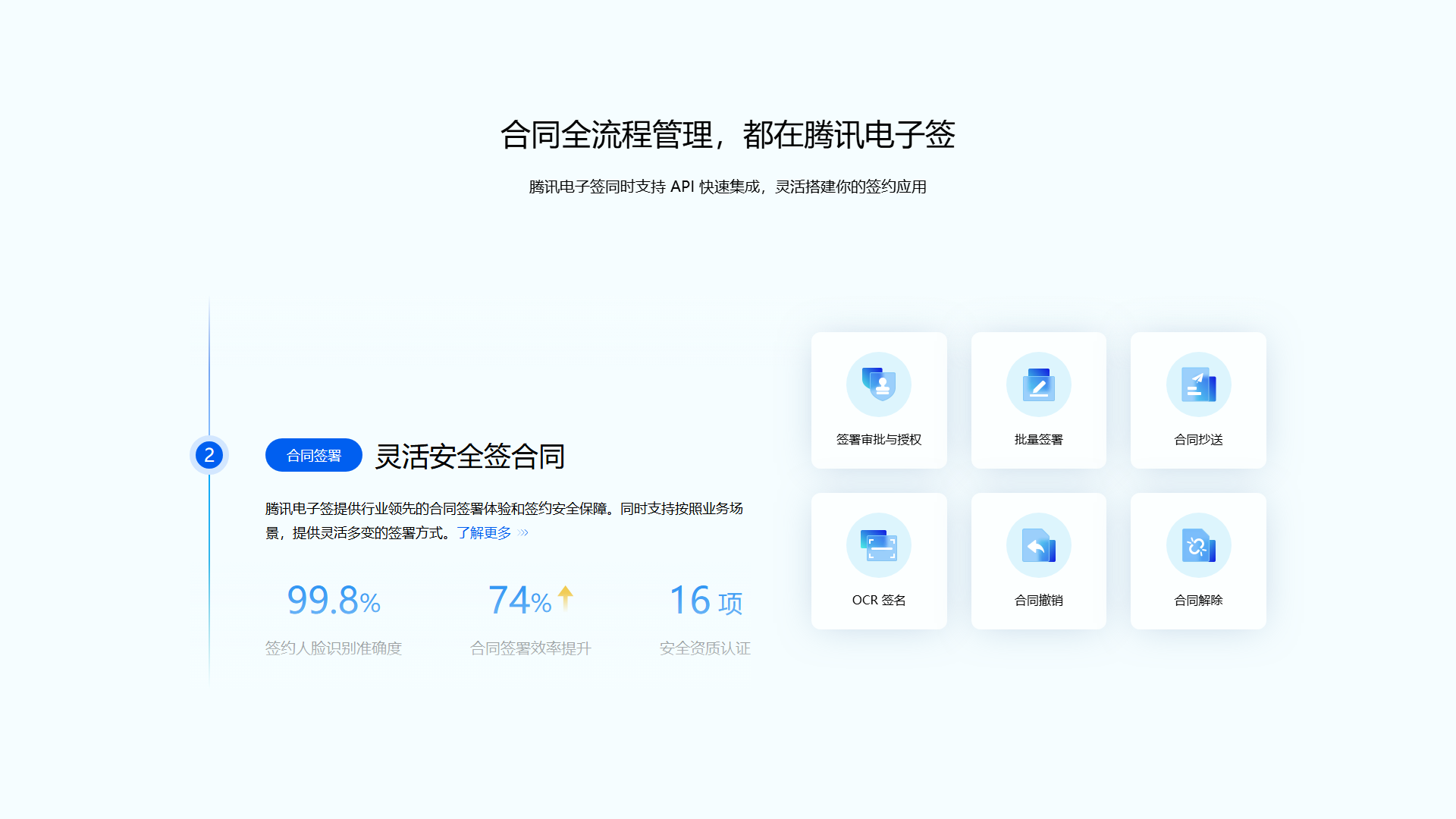This screenshot has height=819, width=1456.
Task: Click the 签约人脸识别准确度 caption
Action: 334,648
